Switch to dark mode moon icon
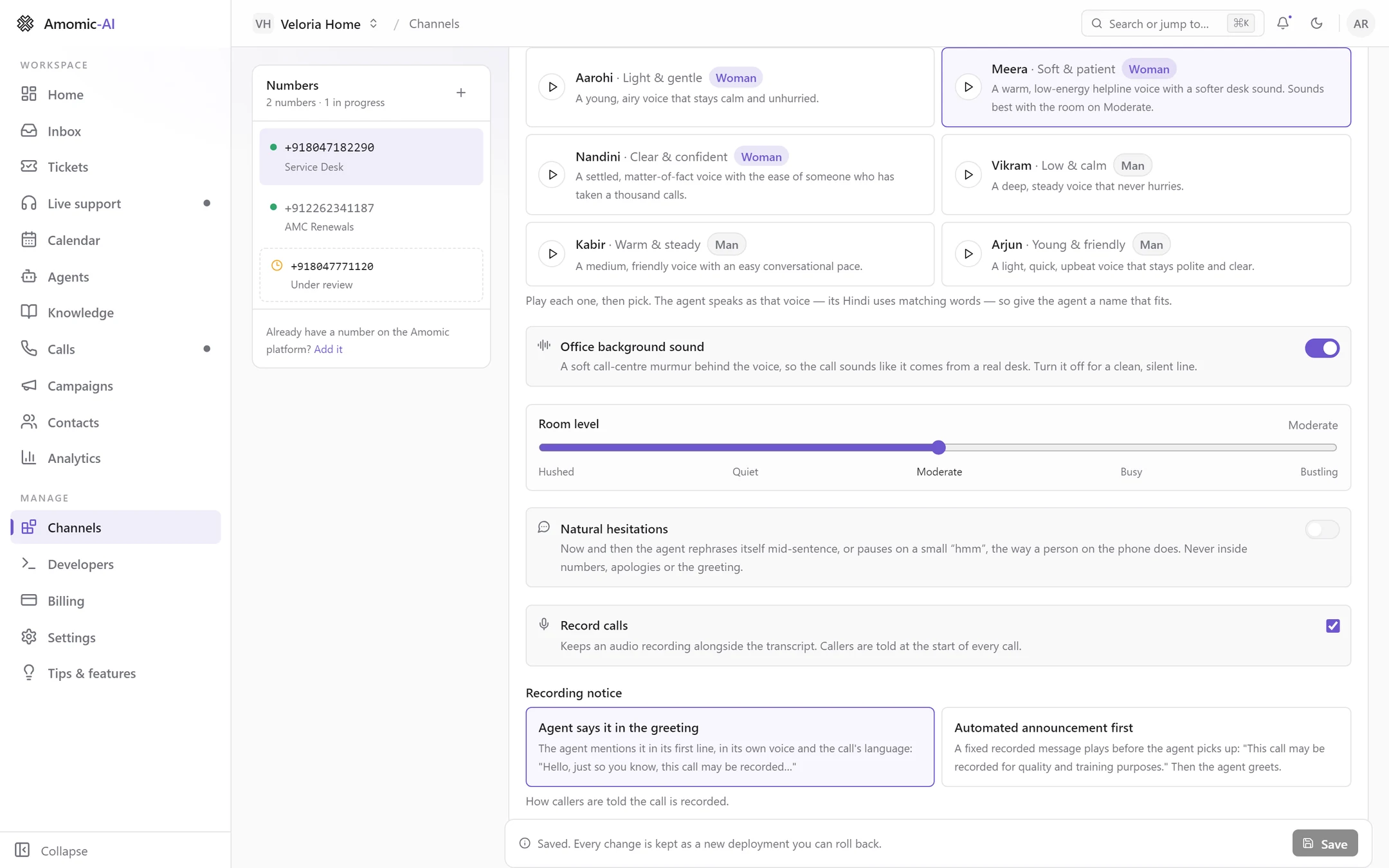1389x868 pixels. (x=1316, y=23)
